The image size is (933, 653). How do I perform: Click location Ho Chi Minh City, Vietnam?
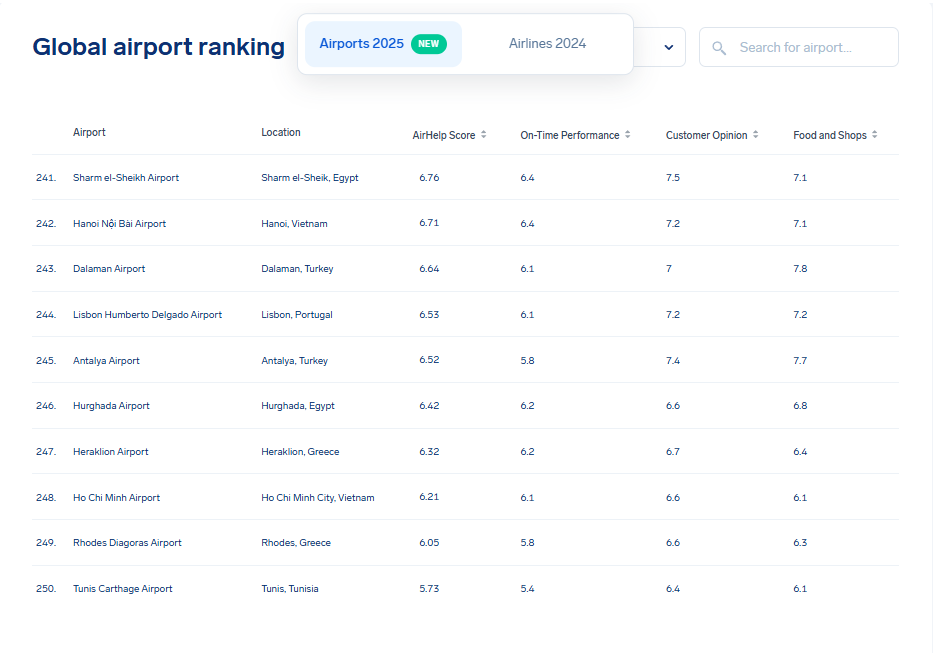coord(318,497)
